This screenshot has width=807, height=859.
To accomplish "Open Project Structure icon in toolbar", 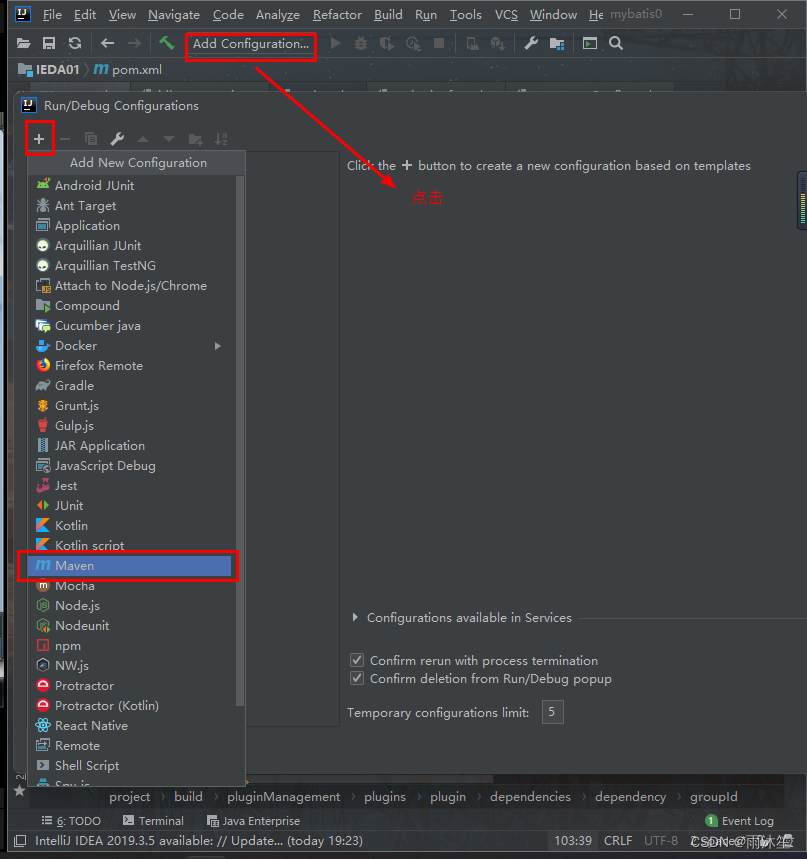I will pyautogui.click(x=557, y=43).
